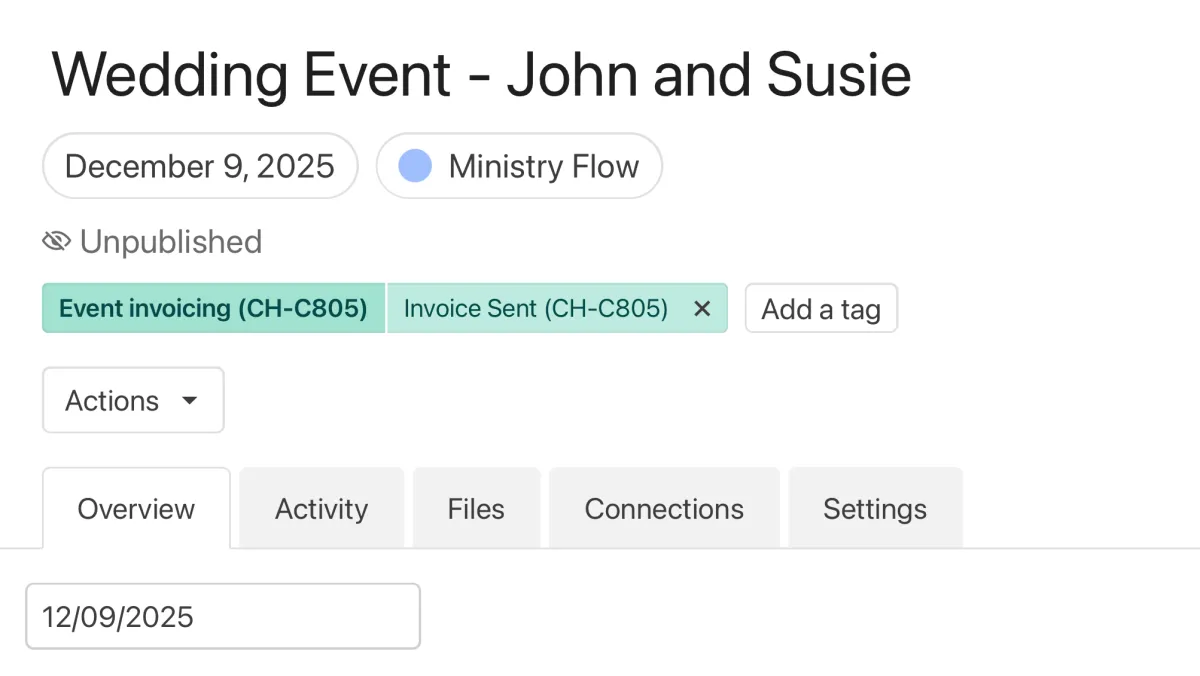Open the December 9, 2025 date pill
The image size is (1200, 676).
[x=200, y=166]
